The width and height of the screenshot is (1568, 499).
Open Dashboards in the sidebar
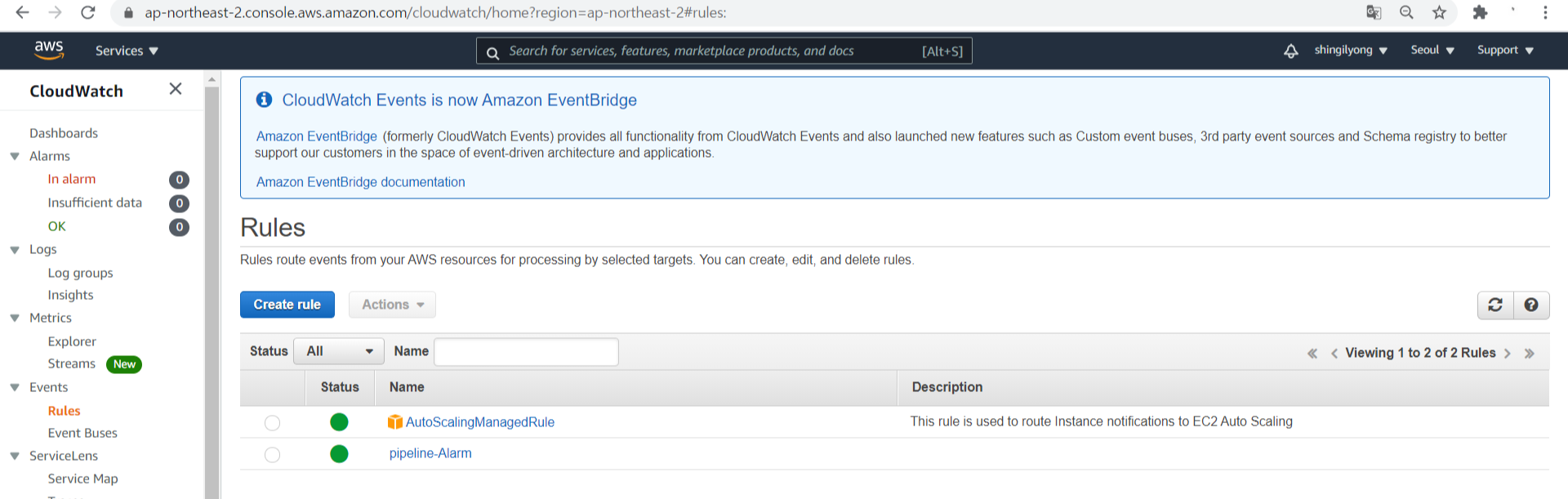[64, 133]
